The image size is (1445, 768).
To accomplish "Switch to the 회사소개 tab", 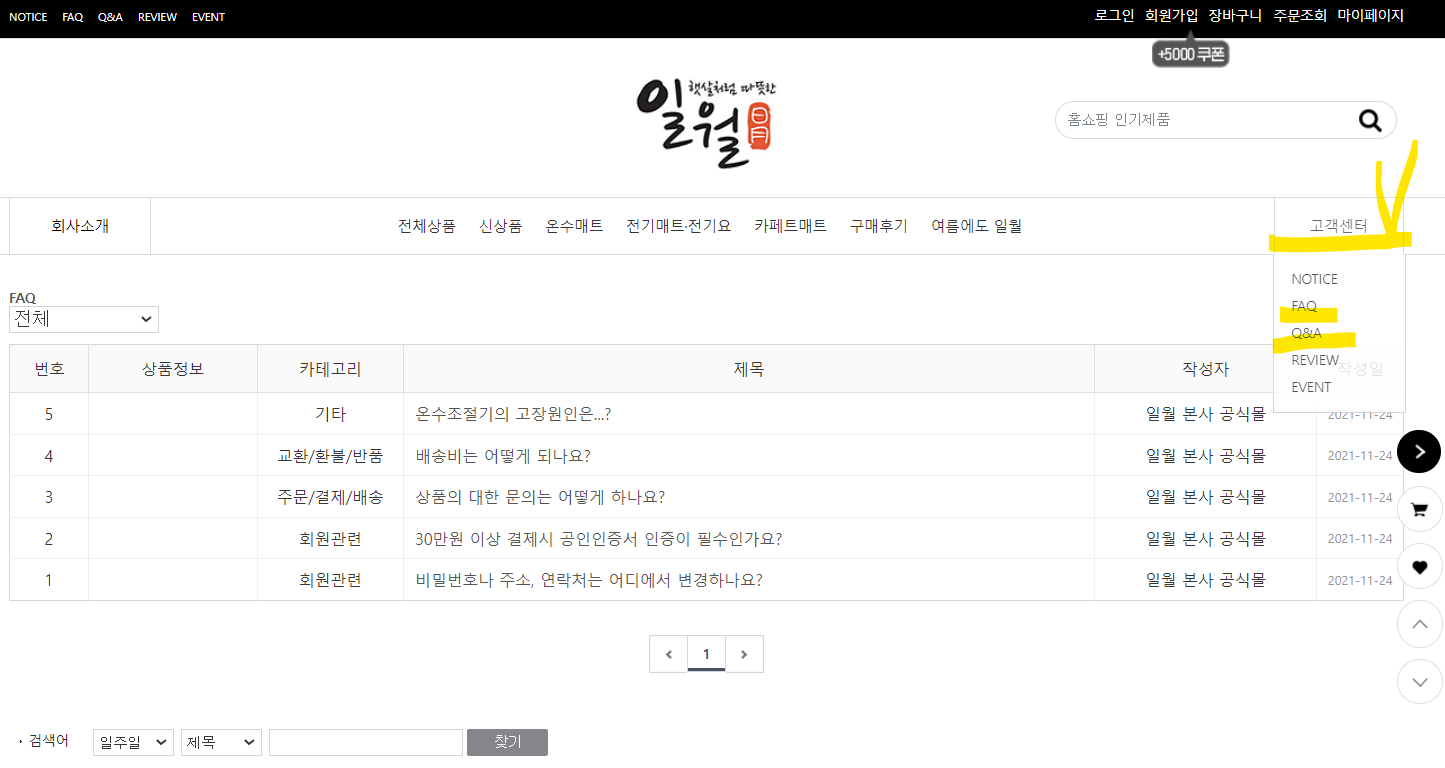I will tap(79, 226).
